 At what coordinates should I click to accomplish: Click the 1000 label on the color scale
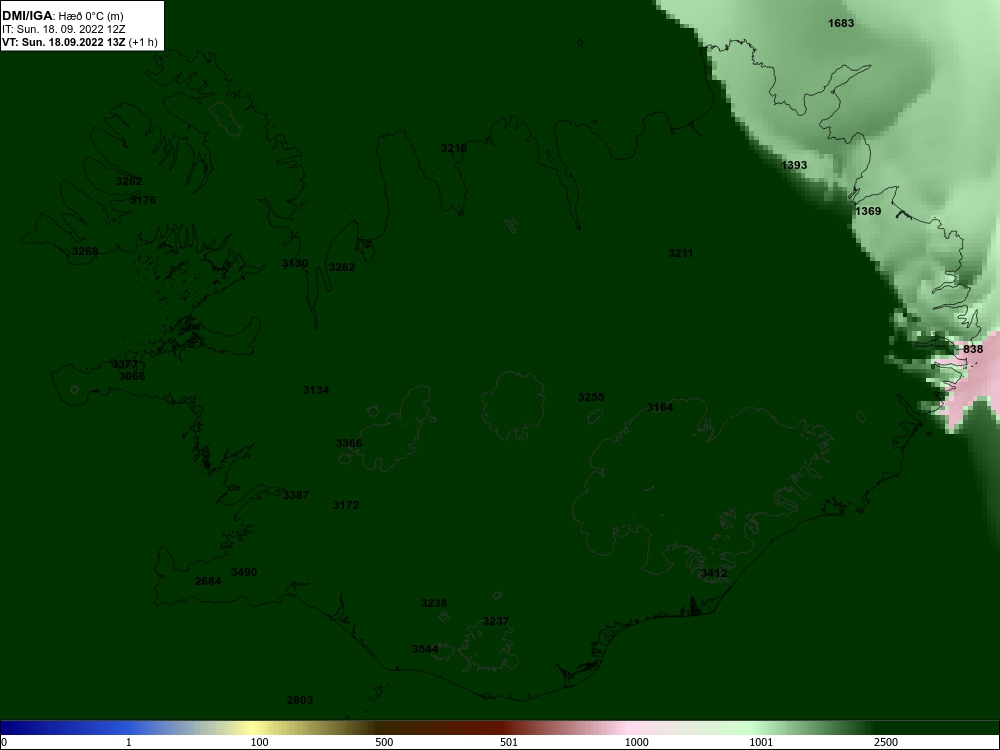pyautogui.click(x=636, y=742)
